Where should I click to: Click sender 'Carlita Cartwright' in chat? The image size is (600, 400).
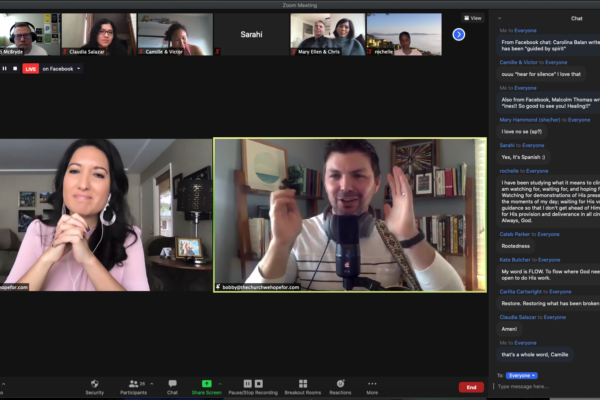pos(520,292)
